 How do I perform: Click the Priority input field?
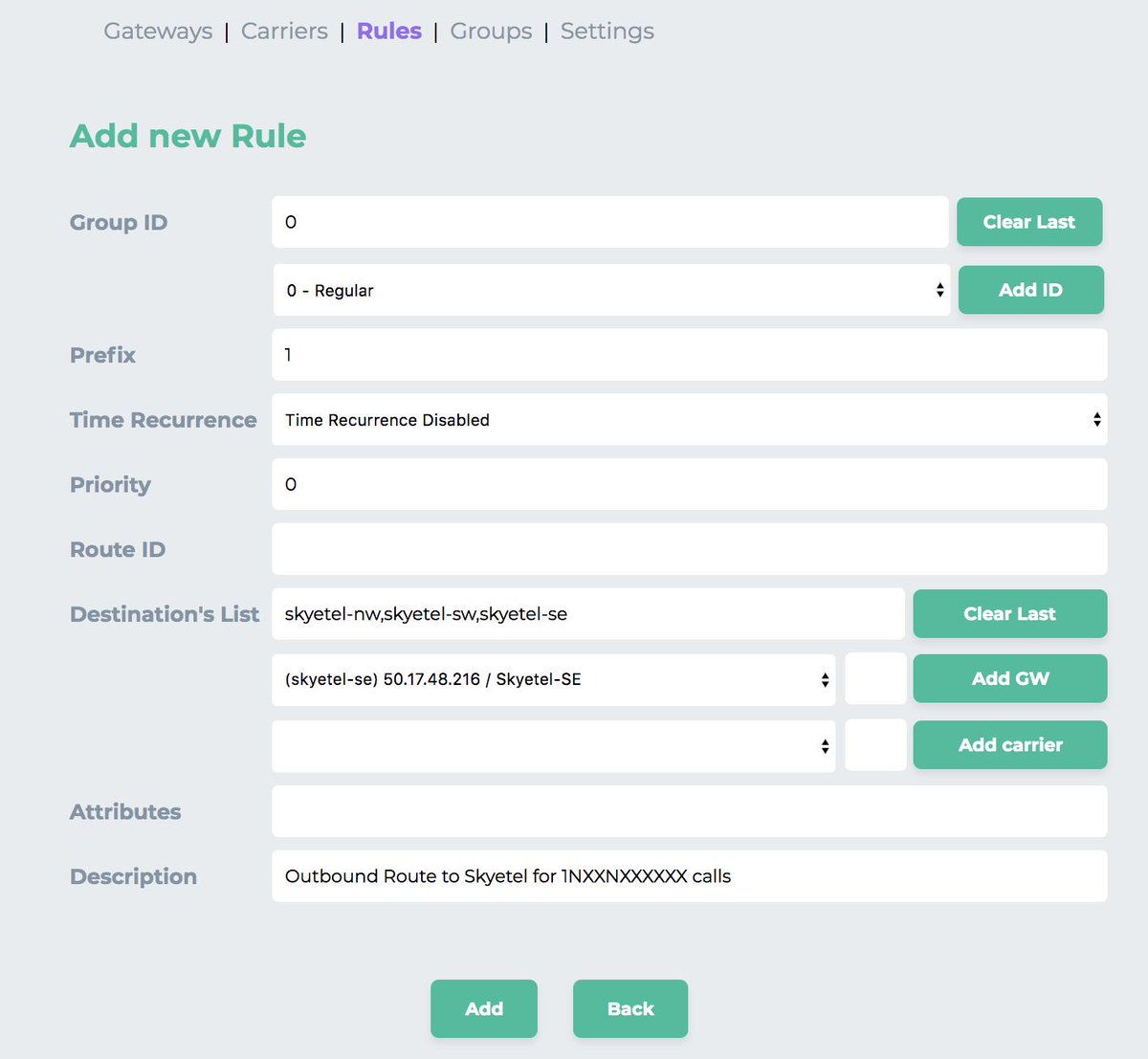point(689,484)
